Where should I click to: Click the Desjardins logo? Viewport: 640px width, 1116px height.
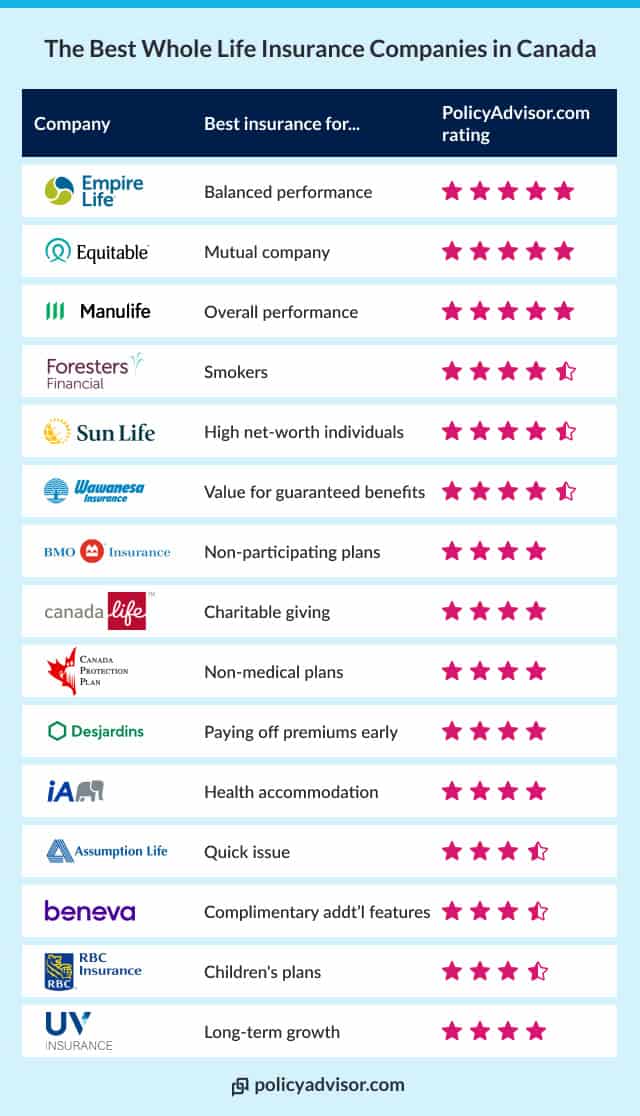pyautogui.click(x=96, y=731)
